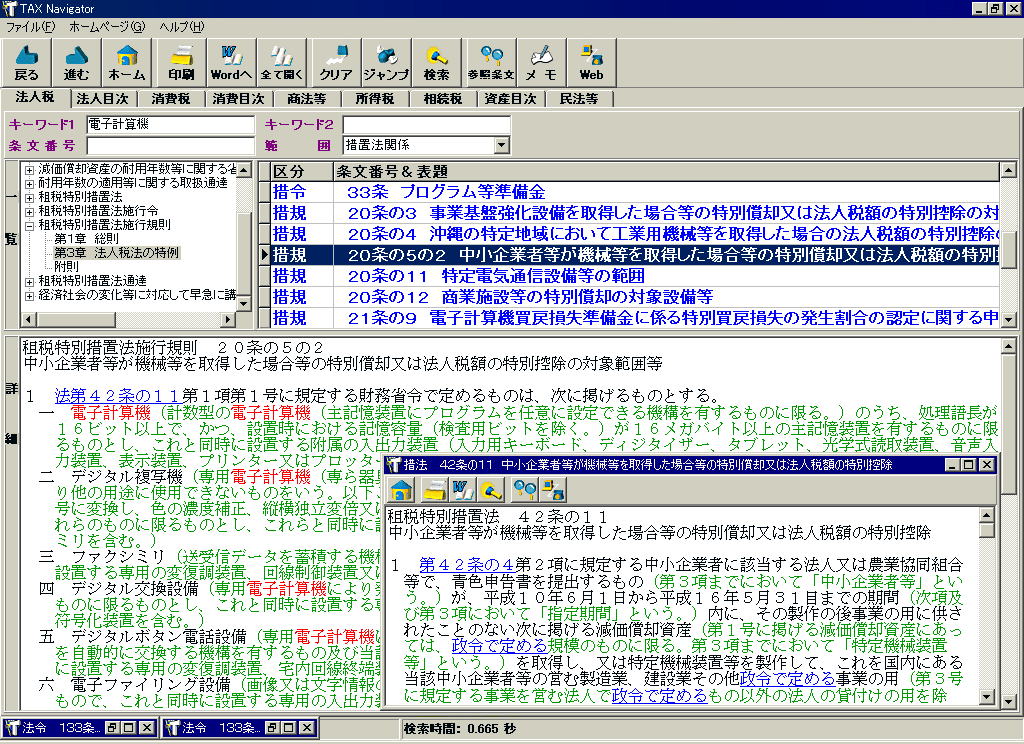Image resolution: width=1024 pixels, height=744 pixels.
Task: Open the ジャンプ (Jump) tool
Action: click(x=386, y=63)
